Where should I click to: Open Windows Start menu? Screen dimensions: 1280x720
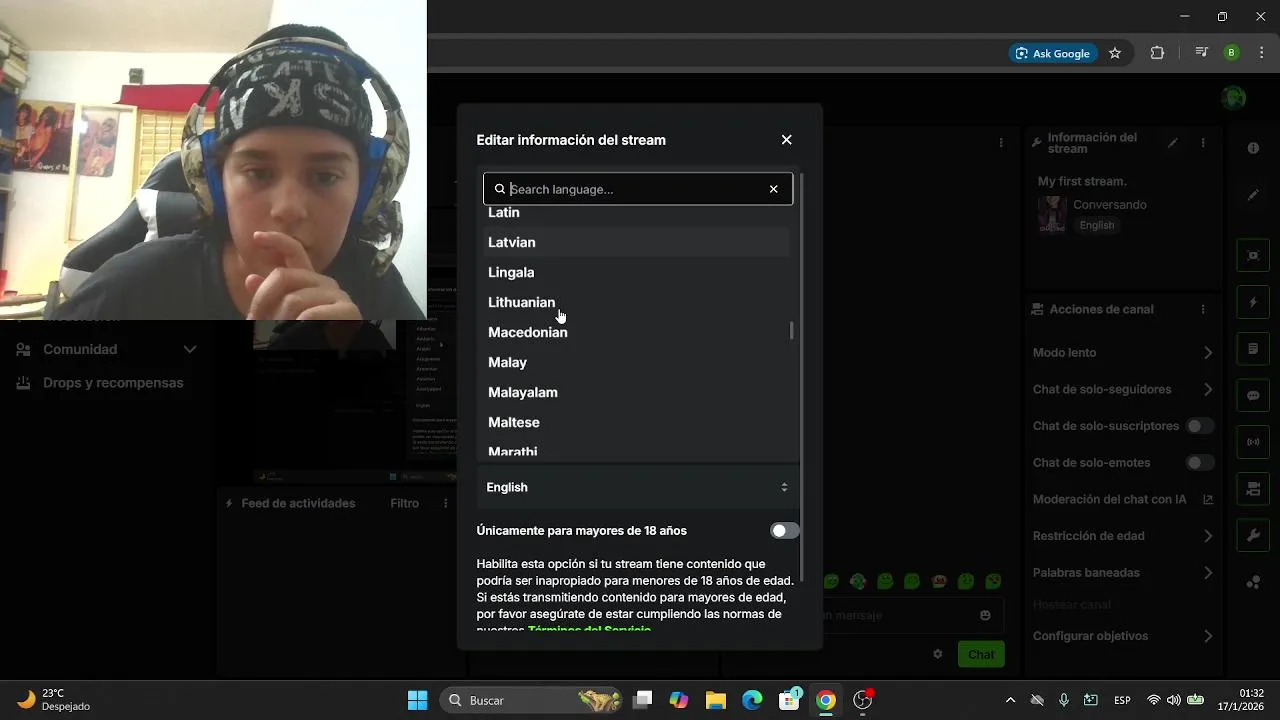pyautogui.click(x=418, y=700)
